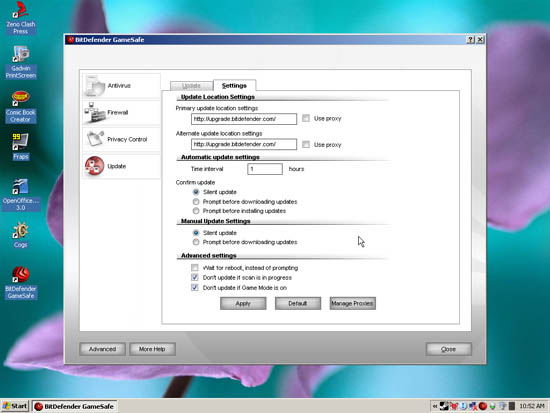This screenshot has height=413, width=550.
Task: Click the red BitDefender tray icon
Action: pyautogui.click(x=483, y=406)
